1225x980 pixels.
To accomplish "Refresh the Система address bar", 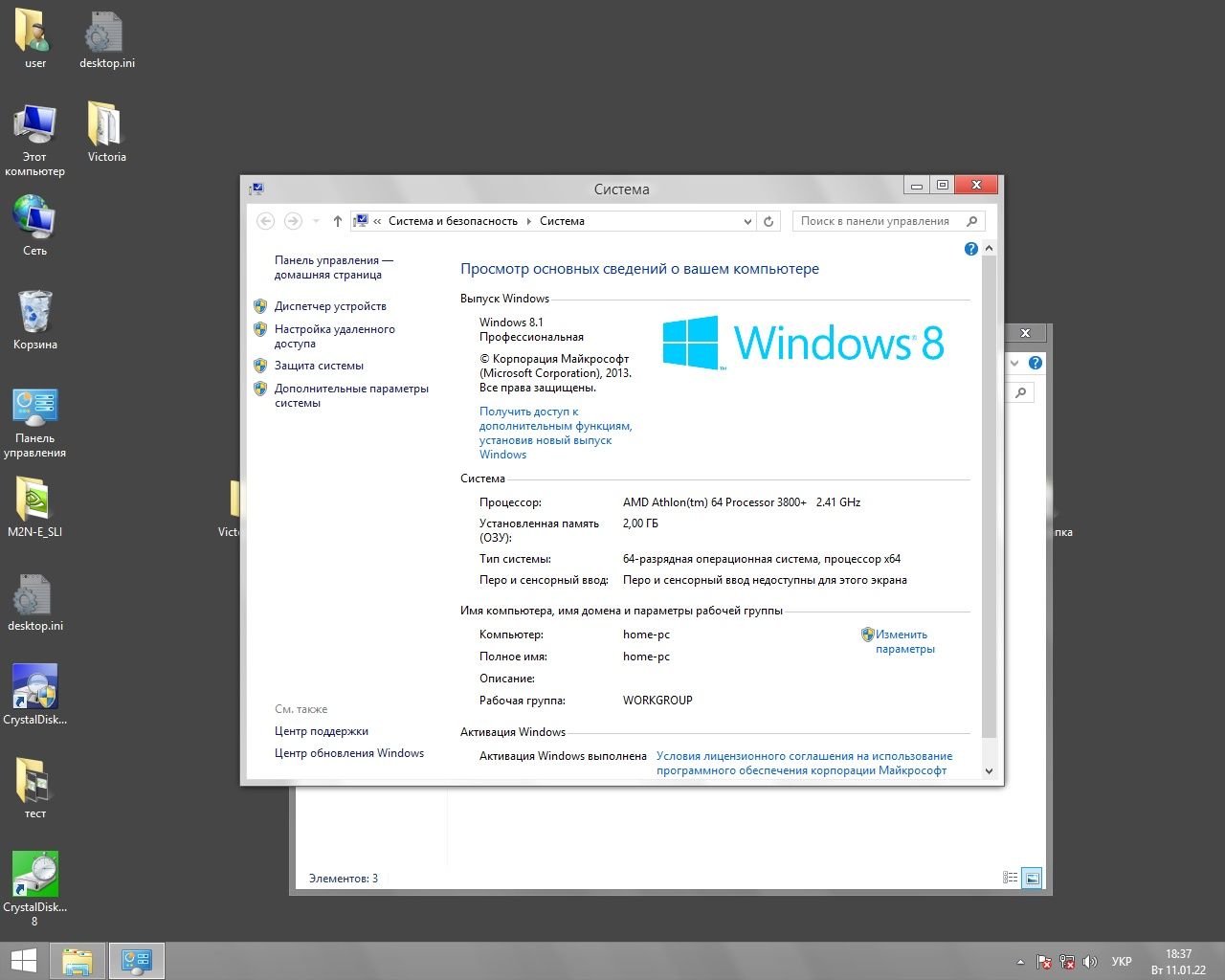I will [x=768, y=221].
